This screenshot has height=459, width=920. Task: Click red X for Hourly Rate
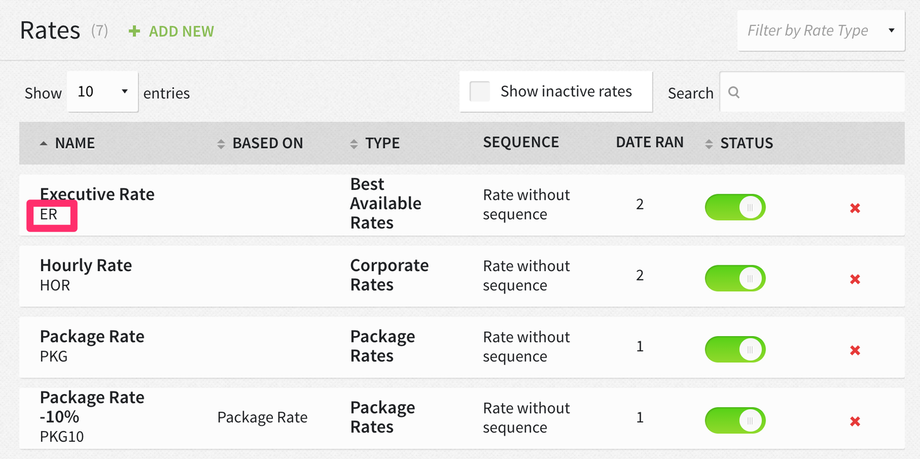click(855, 279)
